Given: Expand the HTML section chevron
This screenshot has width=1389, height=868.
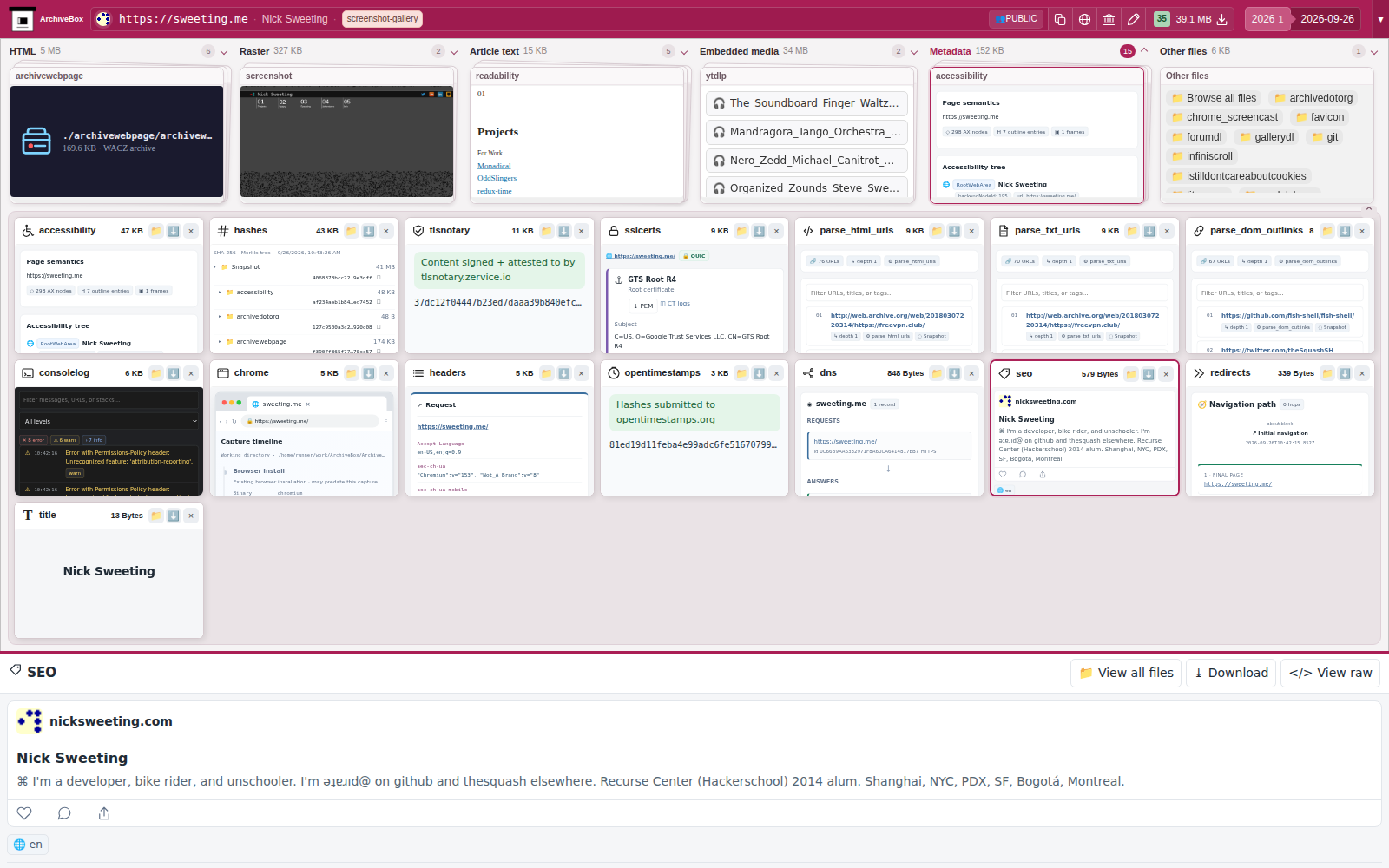Looking at the screenshot, I should point(224,52).
